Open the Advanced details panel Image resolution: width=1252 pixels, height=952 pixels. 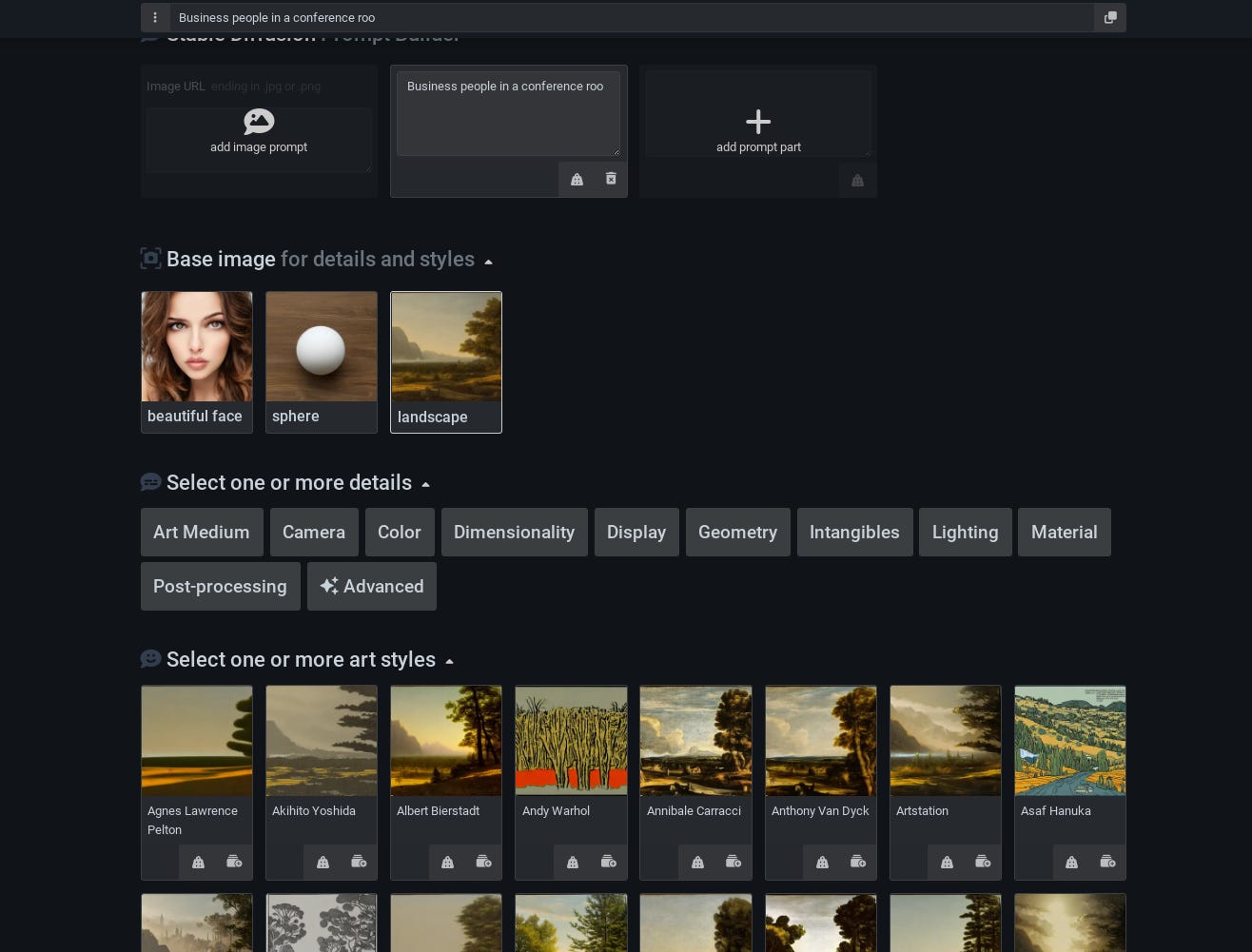coord(372,586)
